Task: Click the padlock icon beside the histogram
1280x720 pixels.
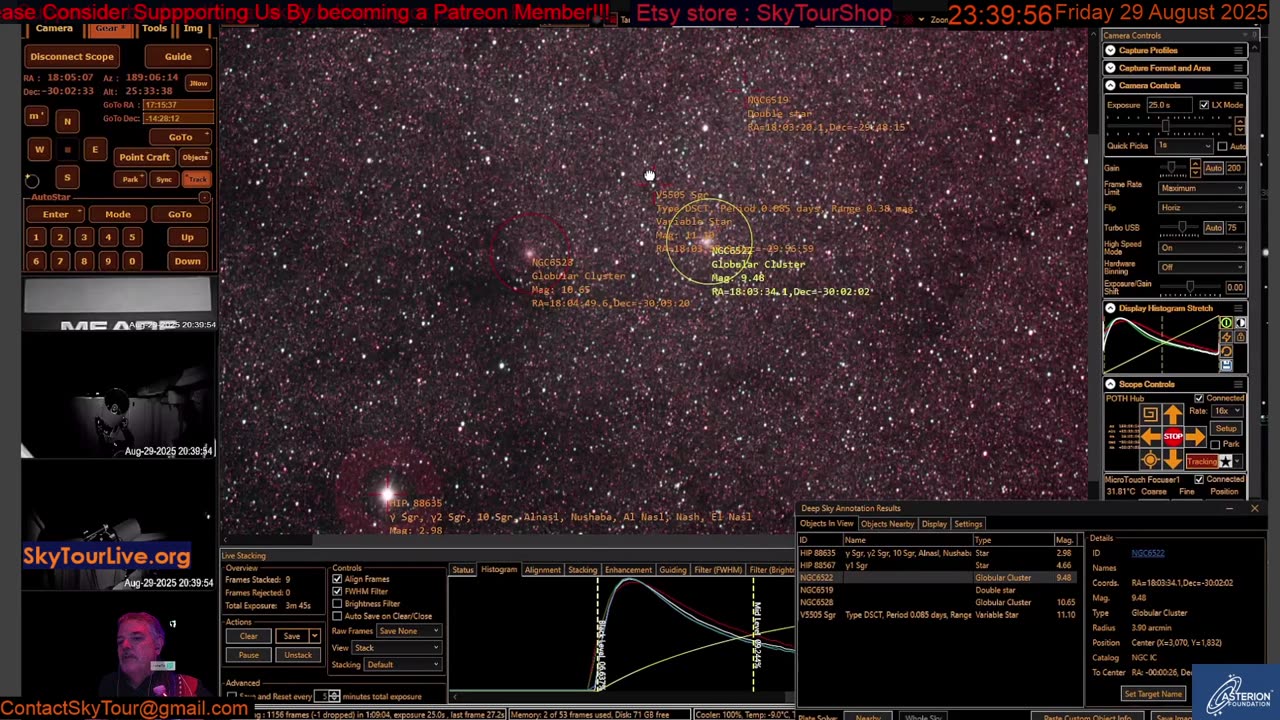Action: (x=1241, y=337)
